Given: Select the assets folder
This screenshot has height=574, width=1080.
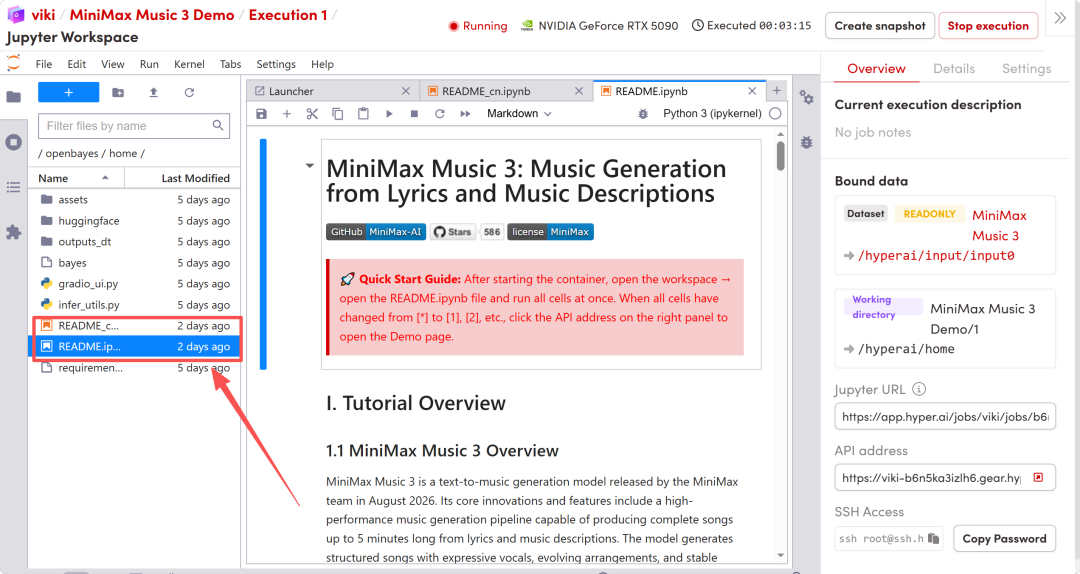Looking at the screenshot, I should (x=134, y=200).
